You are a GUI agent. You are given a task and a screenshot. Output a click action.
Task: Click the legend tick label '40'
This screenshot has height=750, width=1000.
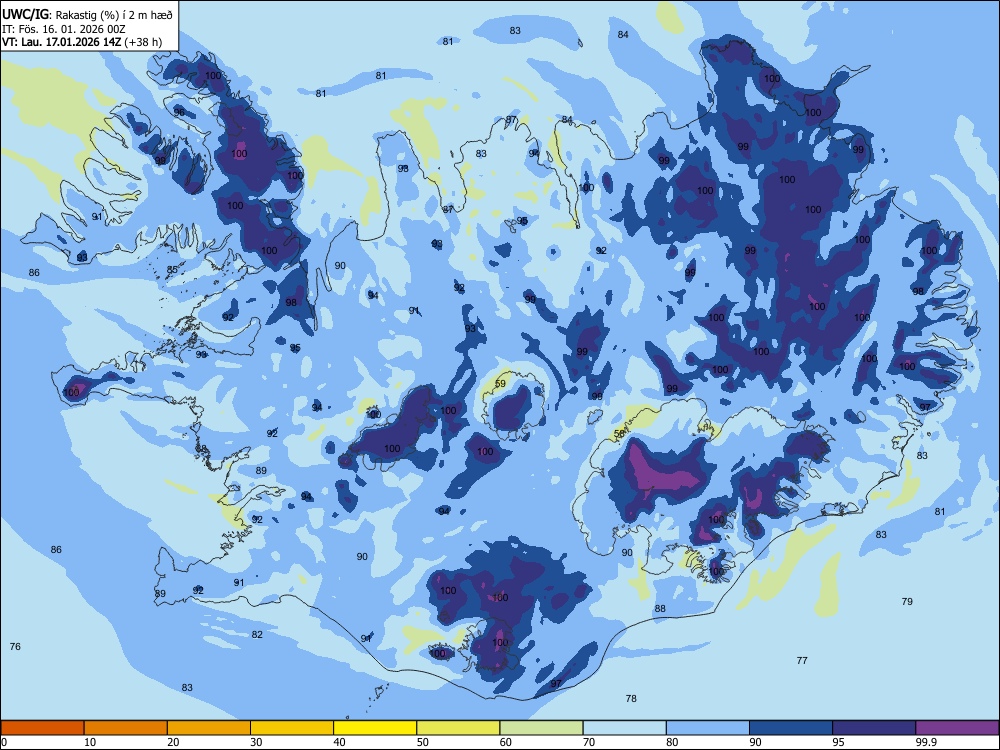point(339,742)
